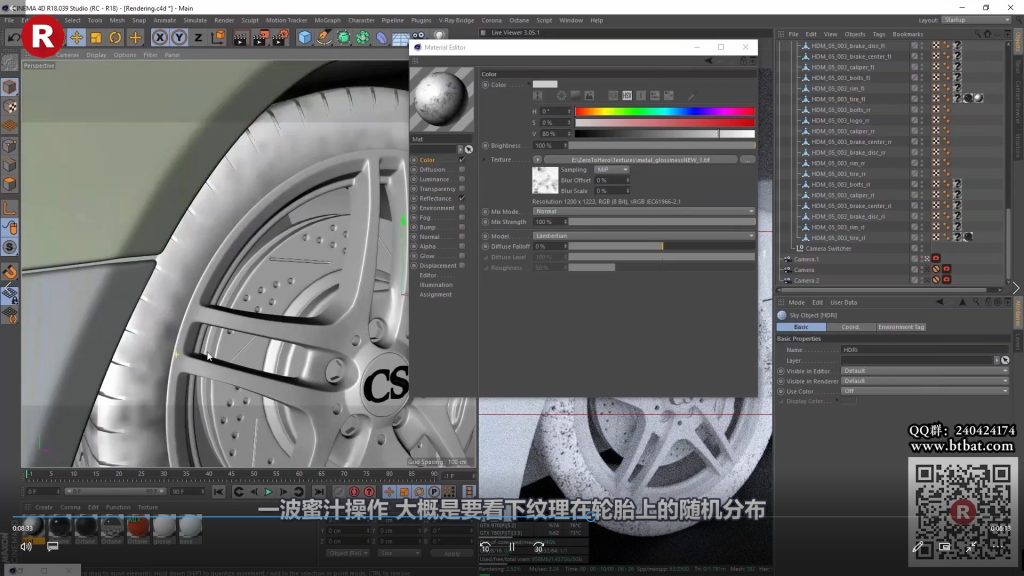Open the Visible in Editor dropdown

[x=925, y=370]
